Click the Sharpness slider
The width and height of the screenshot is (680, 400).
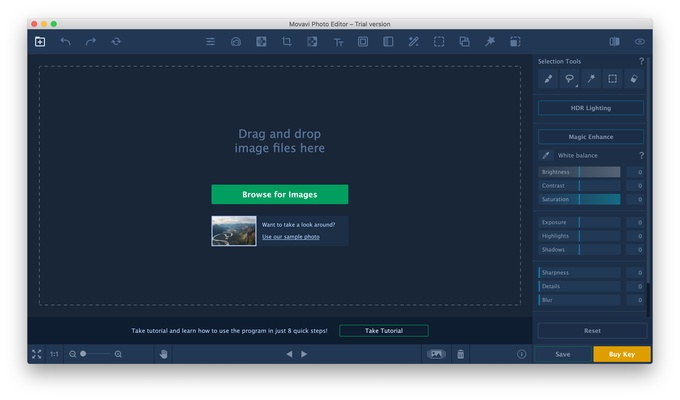coord(579,273)
